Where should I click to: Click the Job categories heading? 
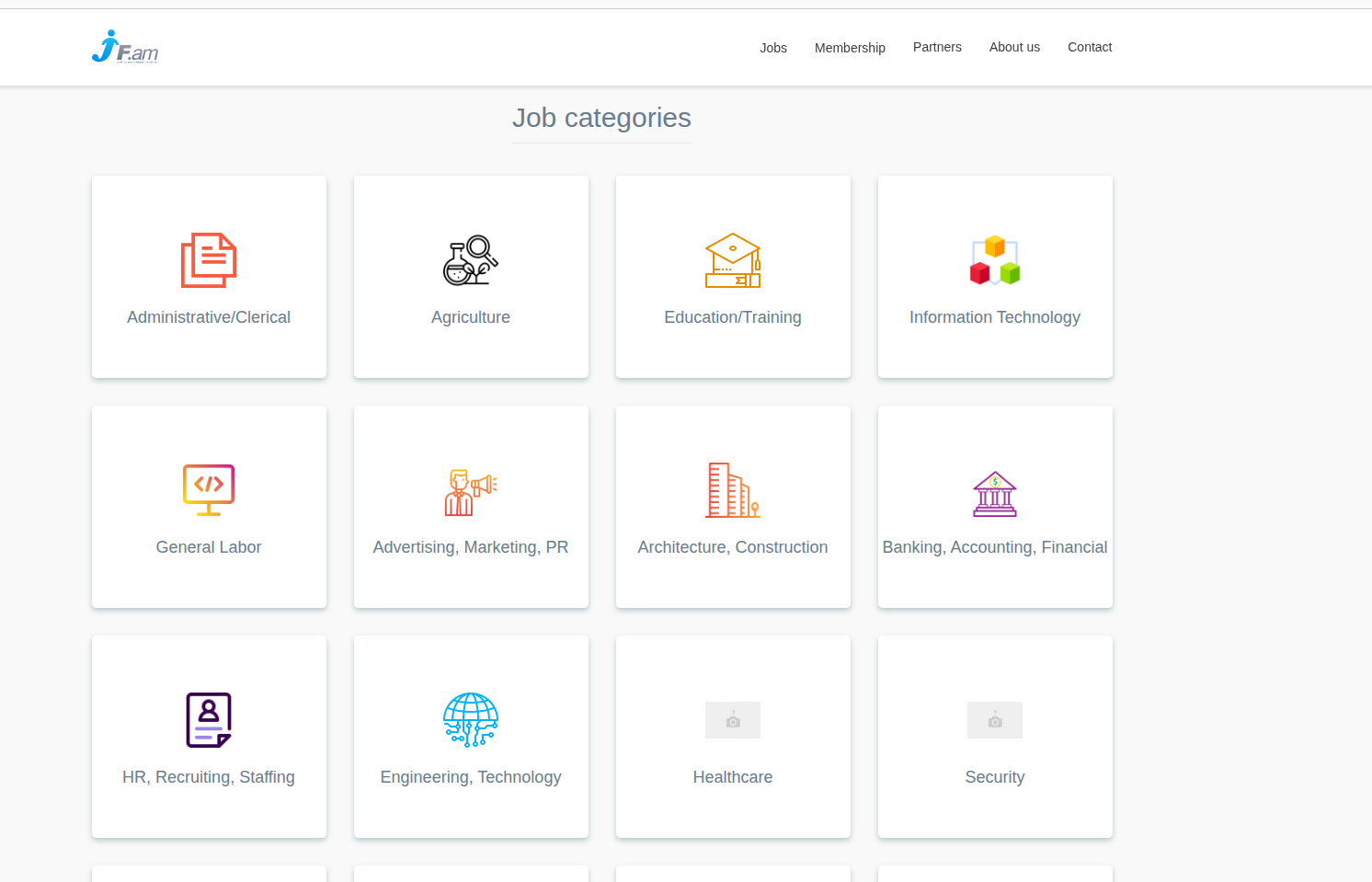click(601, 118)
